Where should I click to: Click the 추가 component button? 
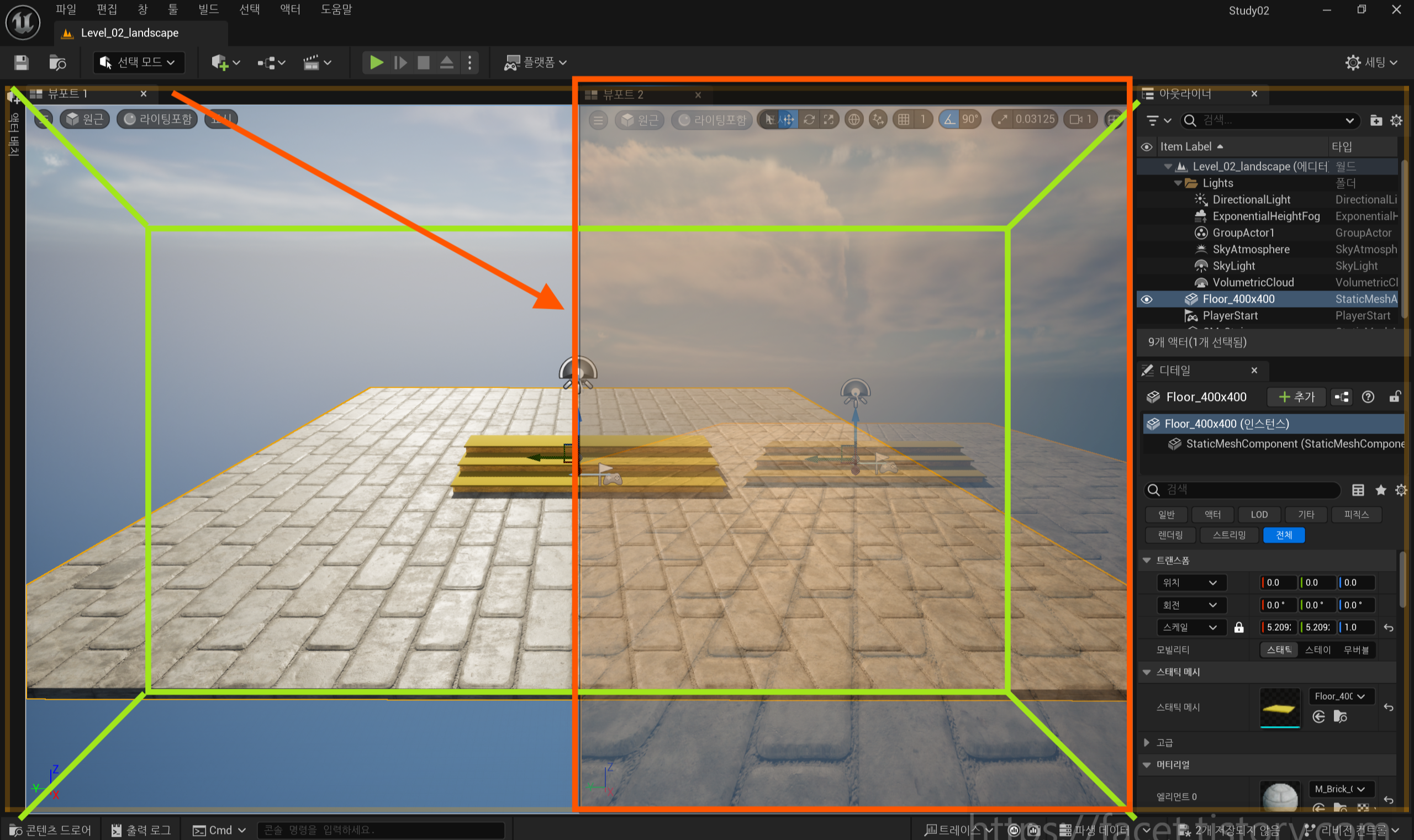[x=1297, y=398]
